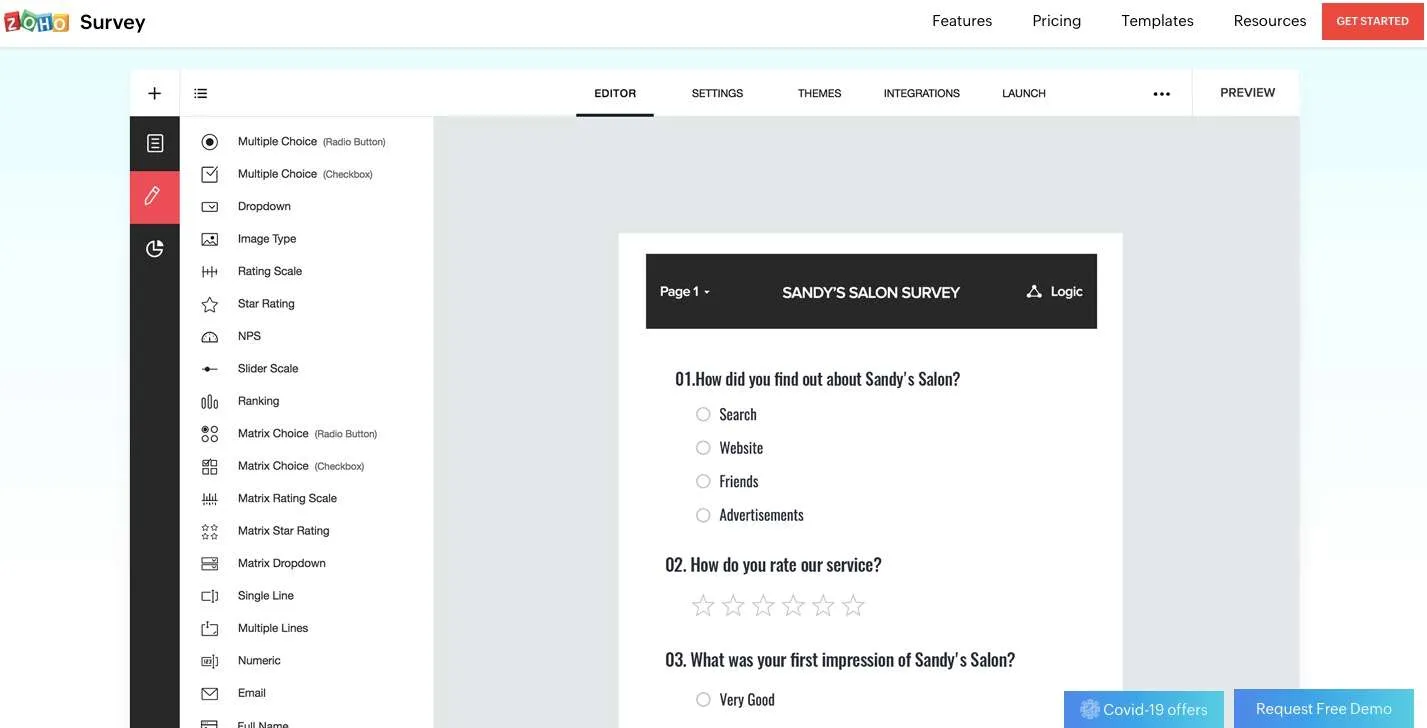
Task: Select the Website radio option
Action: click(x=703, y=448)
